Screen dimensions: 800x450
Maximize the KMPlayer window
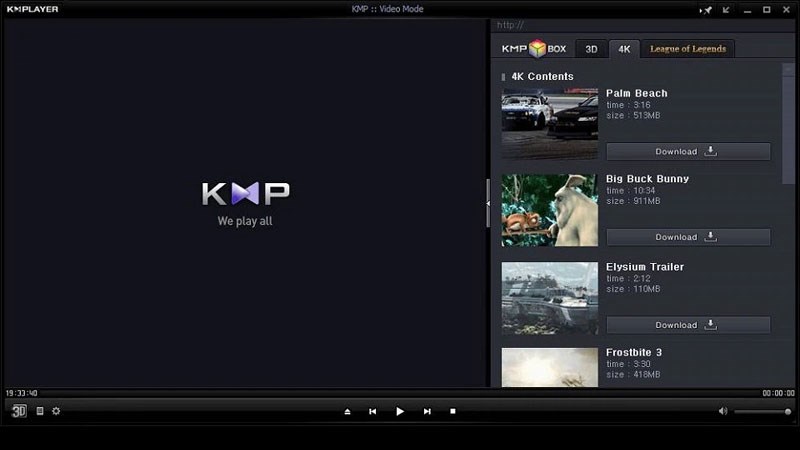pyautogui.click(x=767, y=10)
